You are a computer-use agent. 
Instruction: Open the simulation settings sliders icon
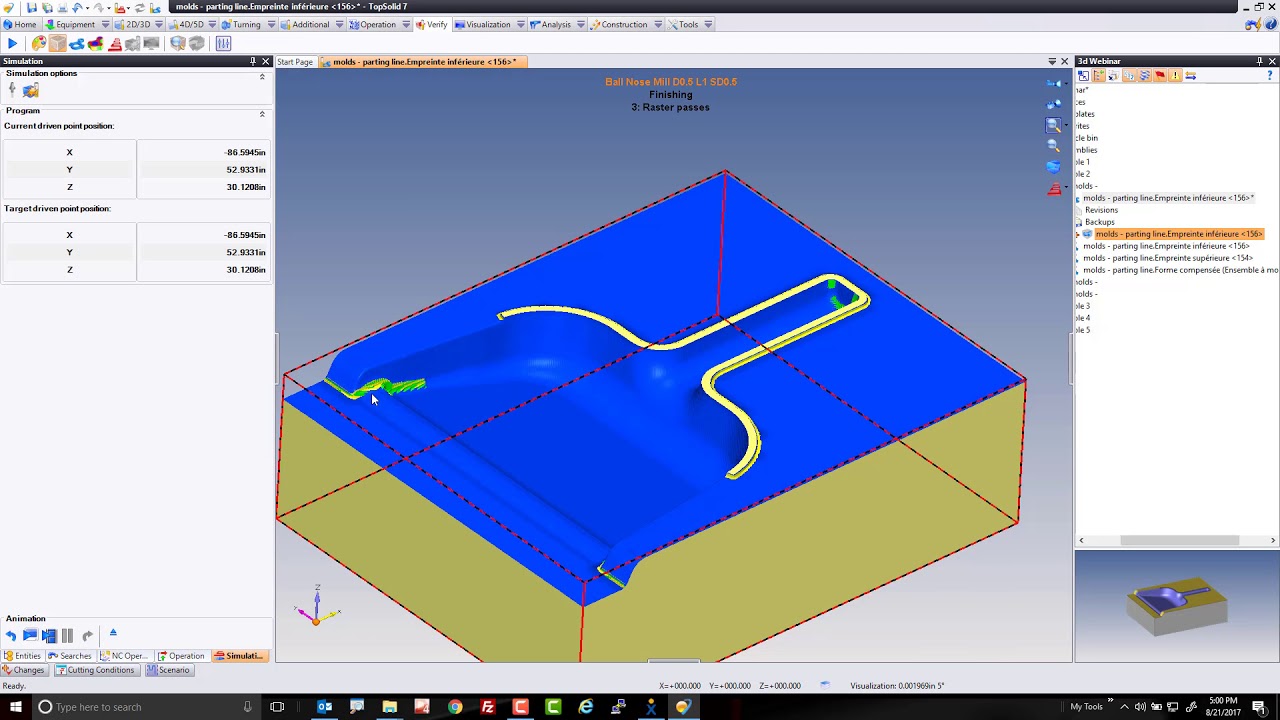click(x=223, y=43)
